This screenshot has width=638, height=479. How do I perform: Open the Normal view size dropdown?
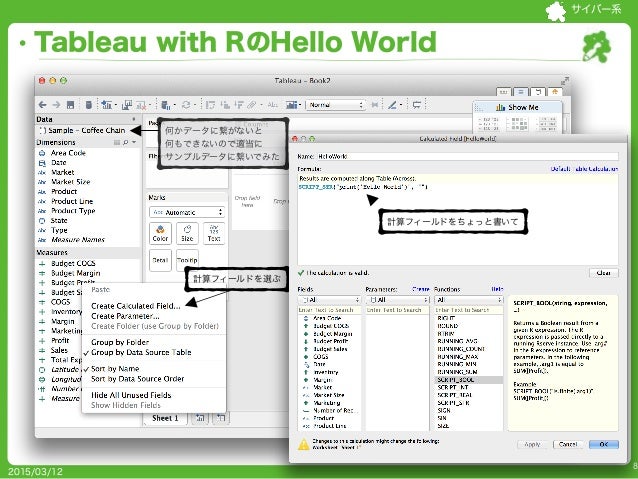(x=335, y=105)
